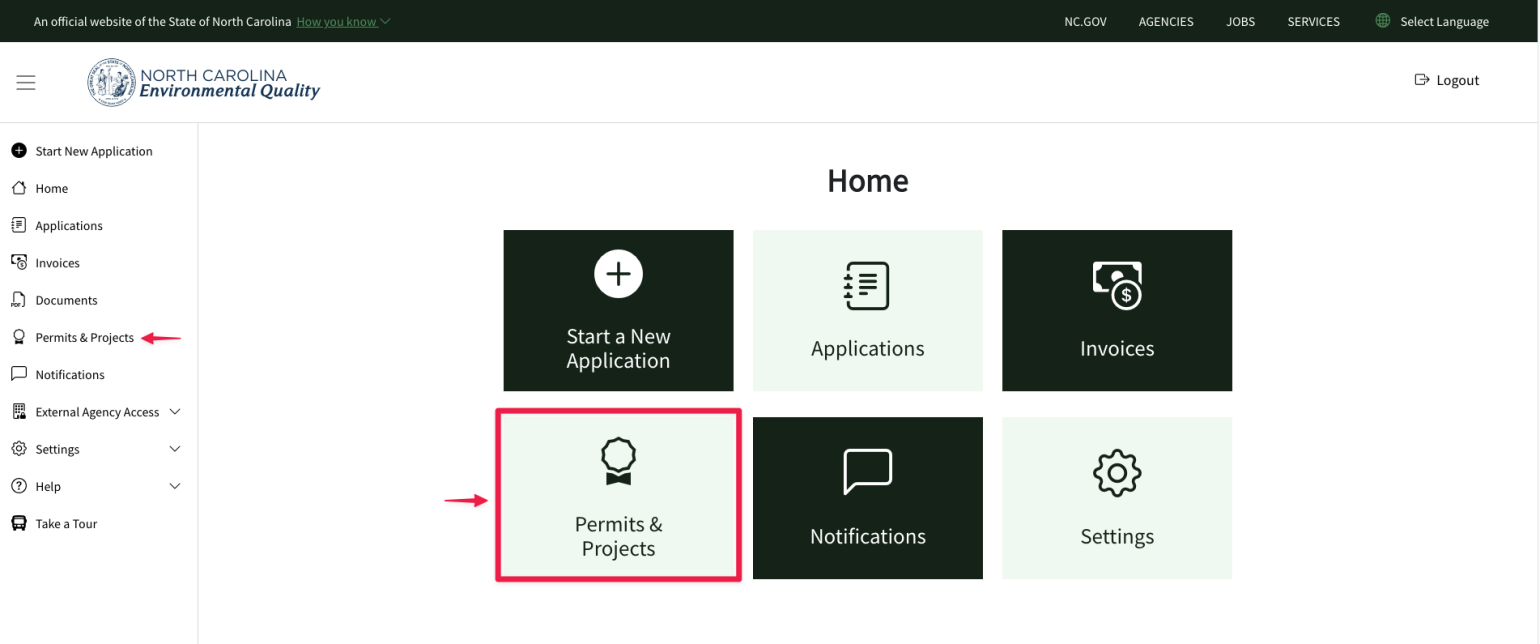Select the Permits & Projects ribbon icon
This screenshot has height=644, width=1540.
coord(18,337)
